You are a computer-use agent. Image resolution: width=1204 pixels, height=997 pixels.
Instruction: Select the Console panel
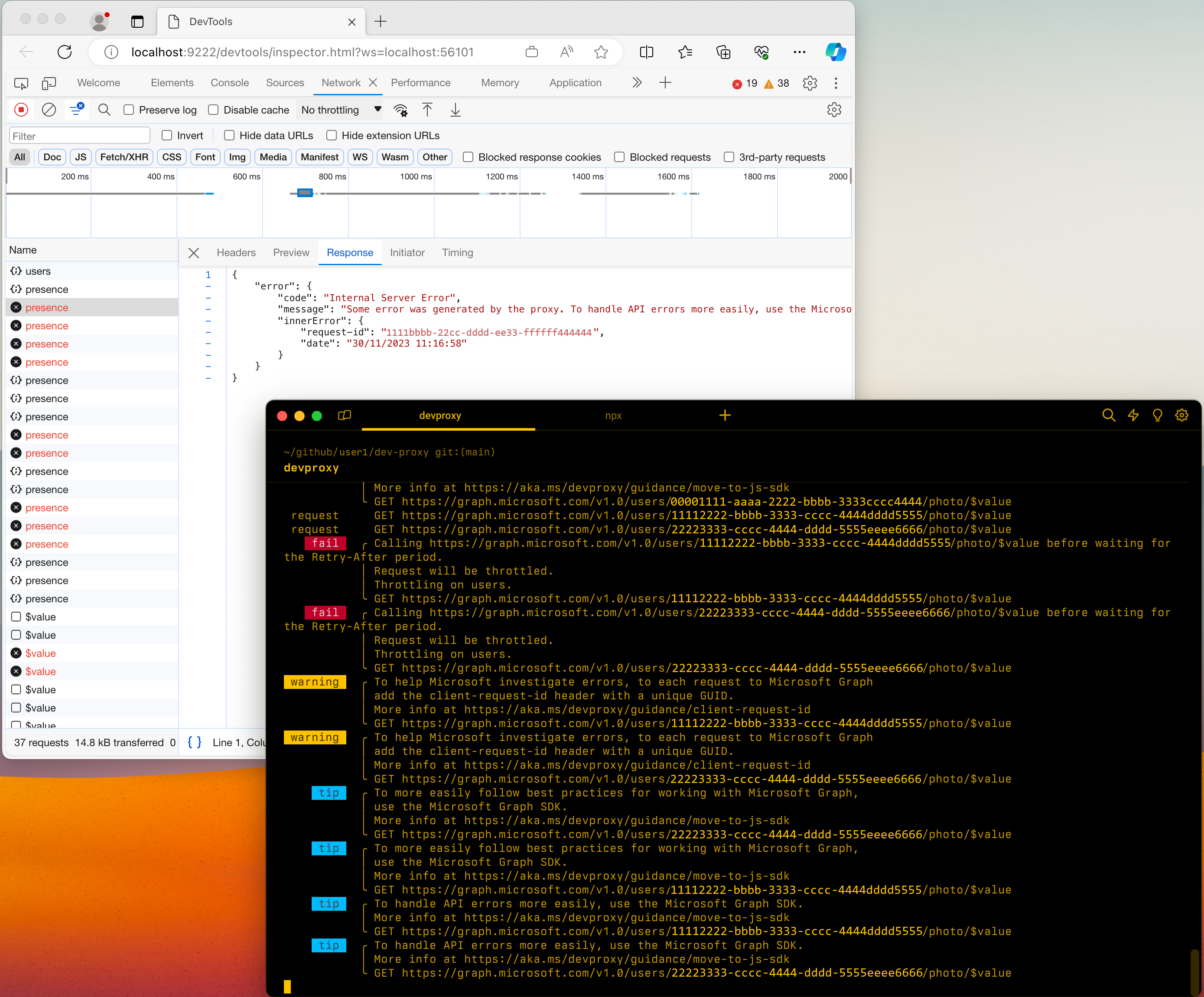click(229, 83)
